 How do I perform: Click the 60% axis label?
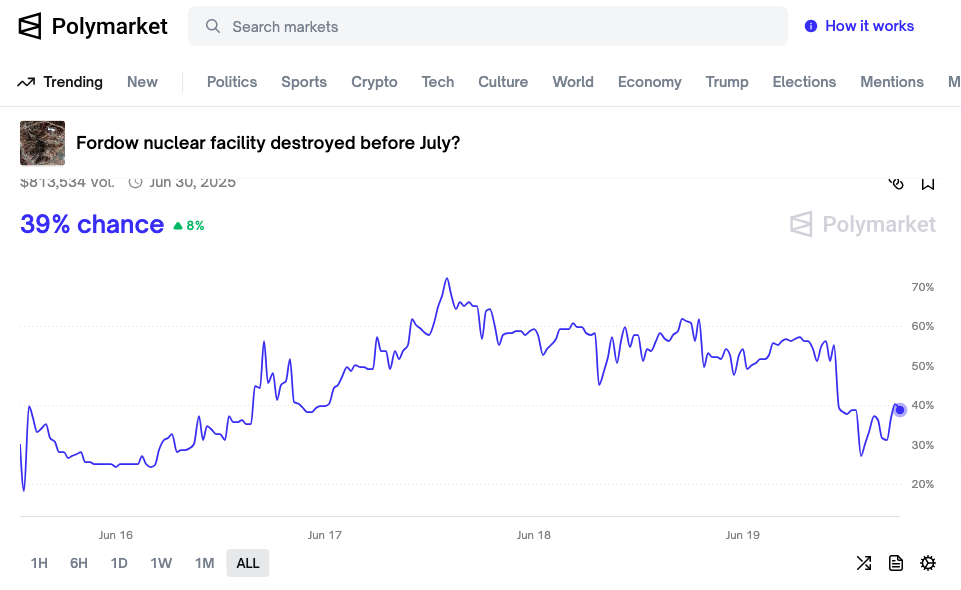pyautogui.click(x=922, y=327)
